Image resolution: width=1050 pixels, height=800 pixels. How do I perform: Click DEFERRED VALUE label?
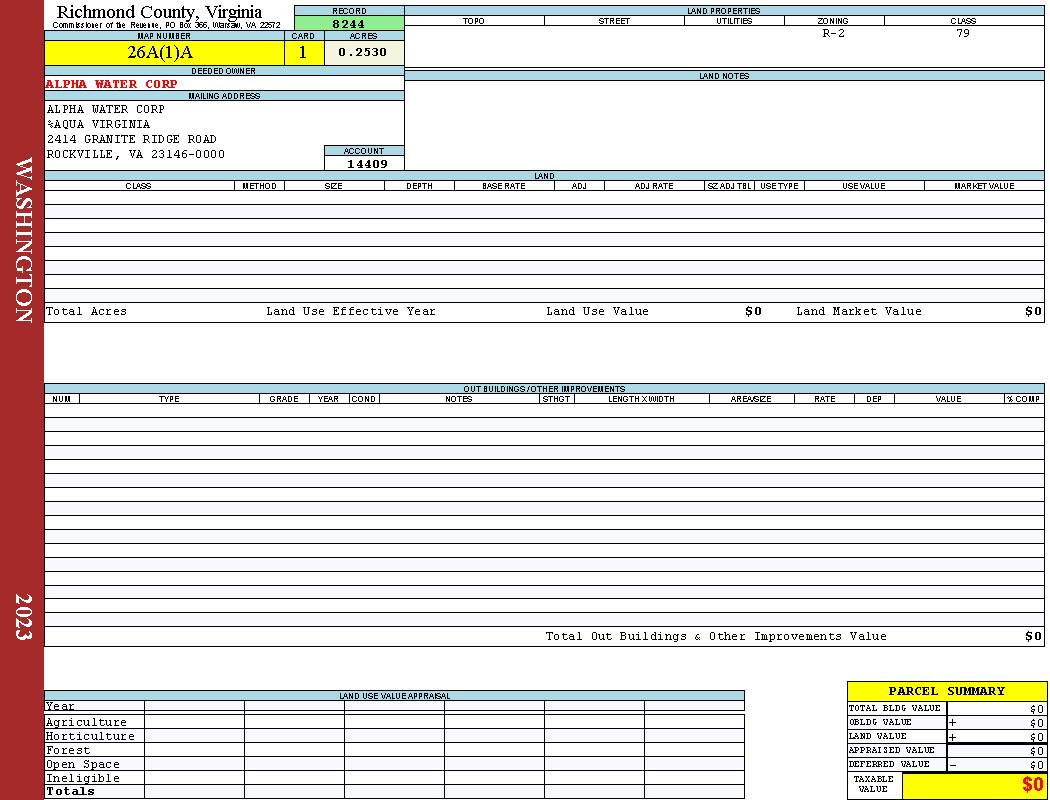click(x=889, y=765)
